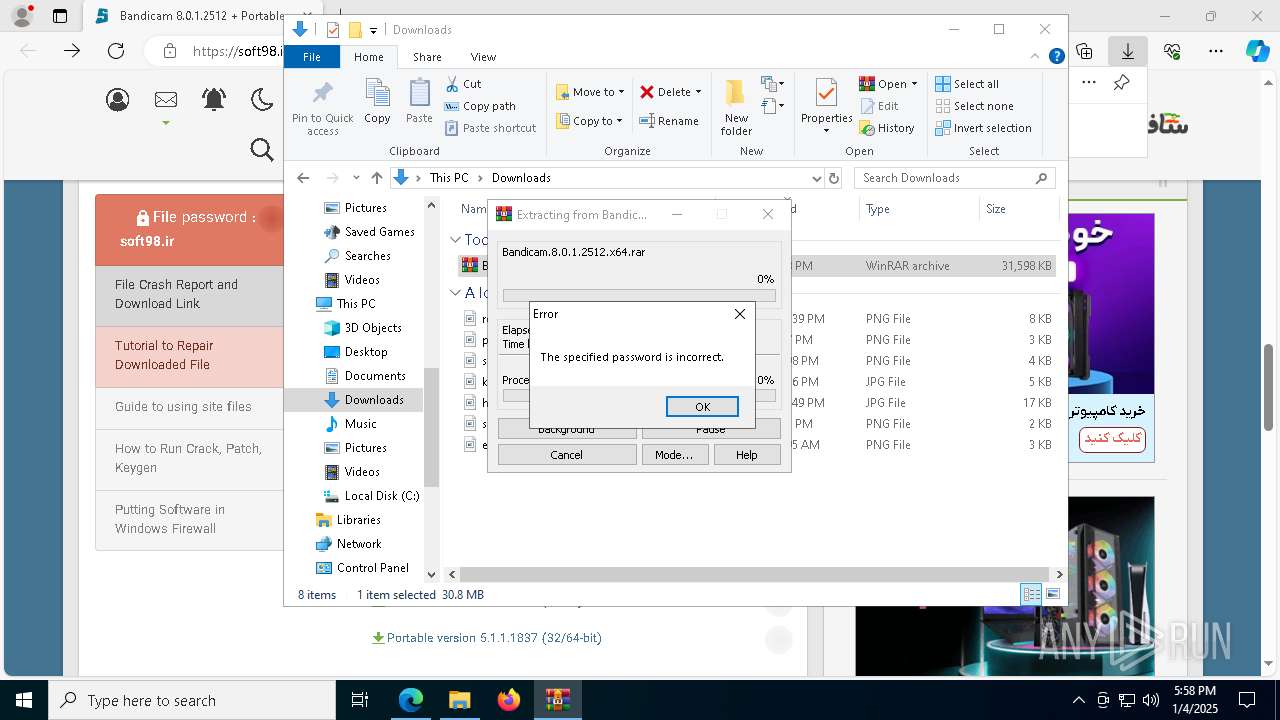Switch to the View ribbon tab
Image resolution: width=1280 pixels, height=720 pixels.
pos(483,57)
